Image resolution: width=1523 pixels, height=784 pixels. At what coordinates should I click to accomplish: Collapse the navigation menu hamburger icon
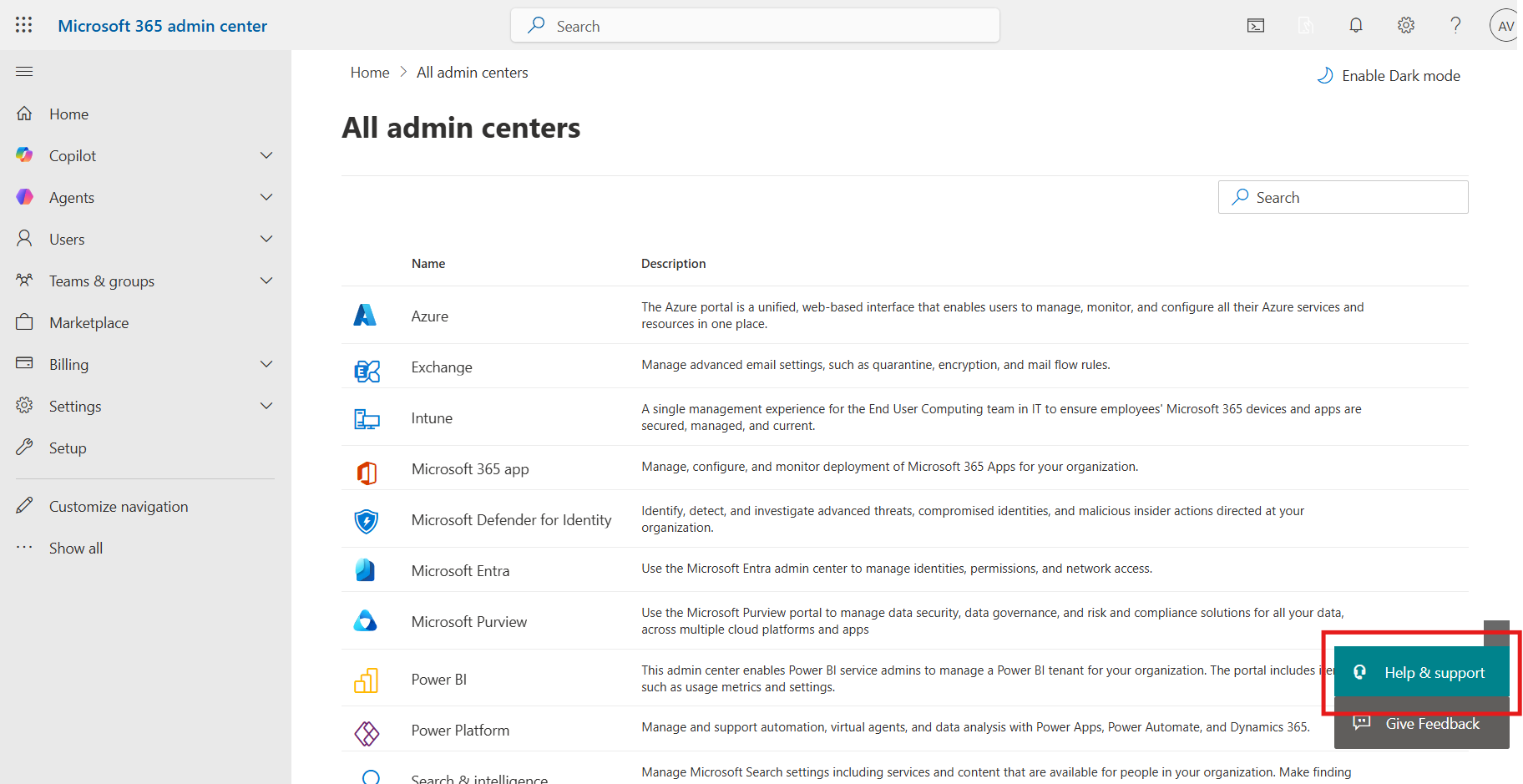(x=24, y=71)
